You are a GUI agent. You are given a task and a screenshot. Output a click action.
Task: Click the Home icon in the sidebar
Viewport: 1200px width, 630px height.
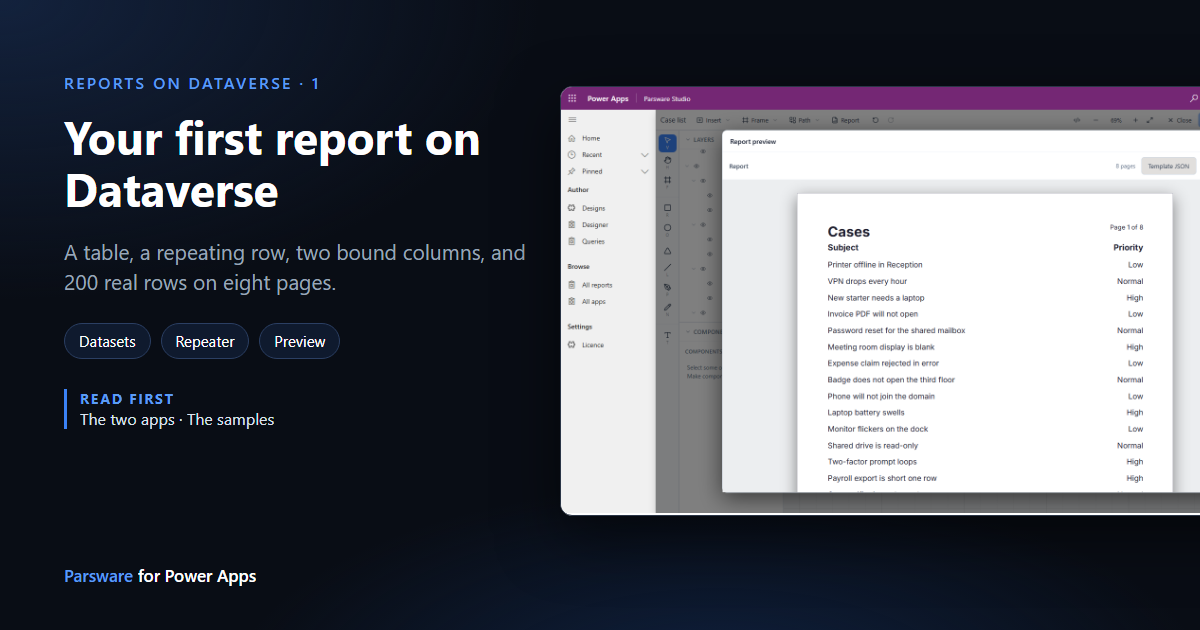tap(572, 138)
